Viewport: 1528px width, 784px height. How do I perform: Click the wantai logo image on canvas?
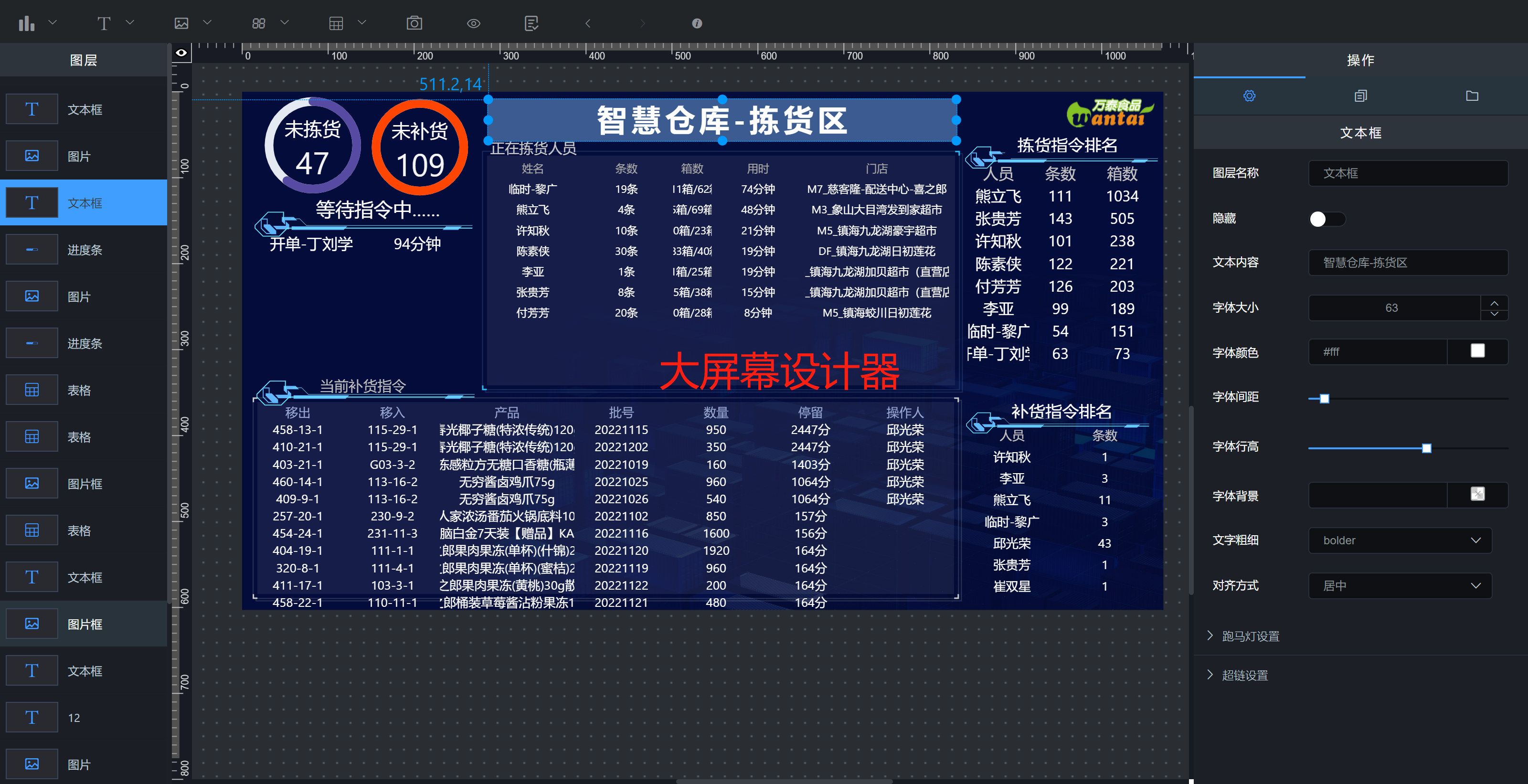point(1110,114)
